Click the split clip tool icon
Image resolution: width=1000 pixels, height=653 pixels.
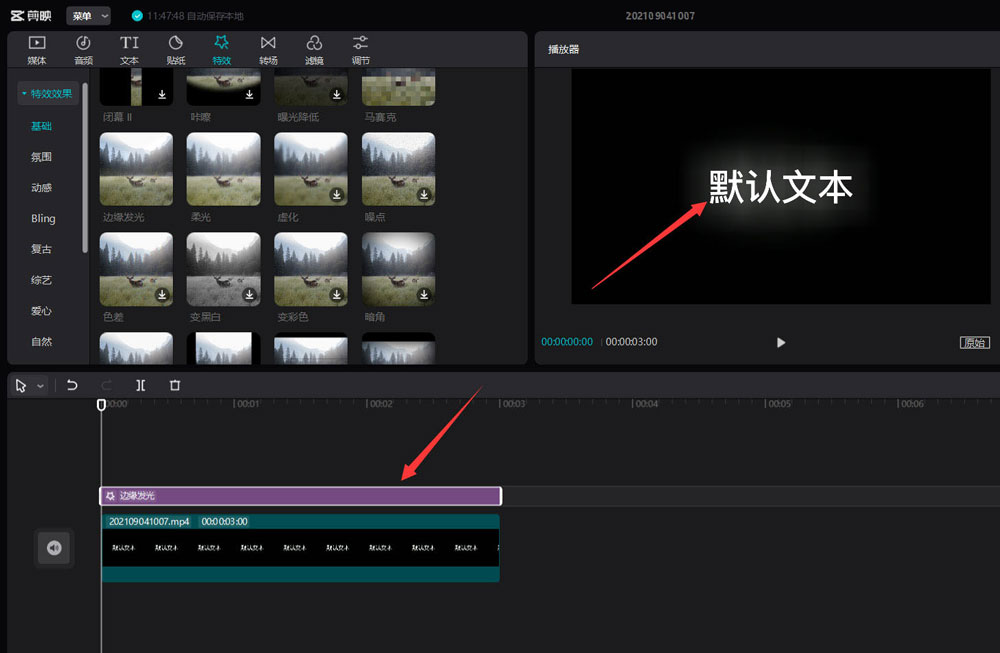click(x=141, y=385)
